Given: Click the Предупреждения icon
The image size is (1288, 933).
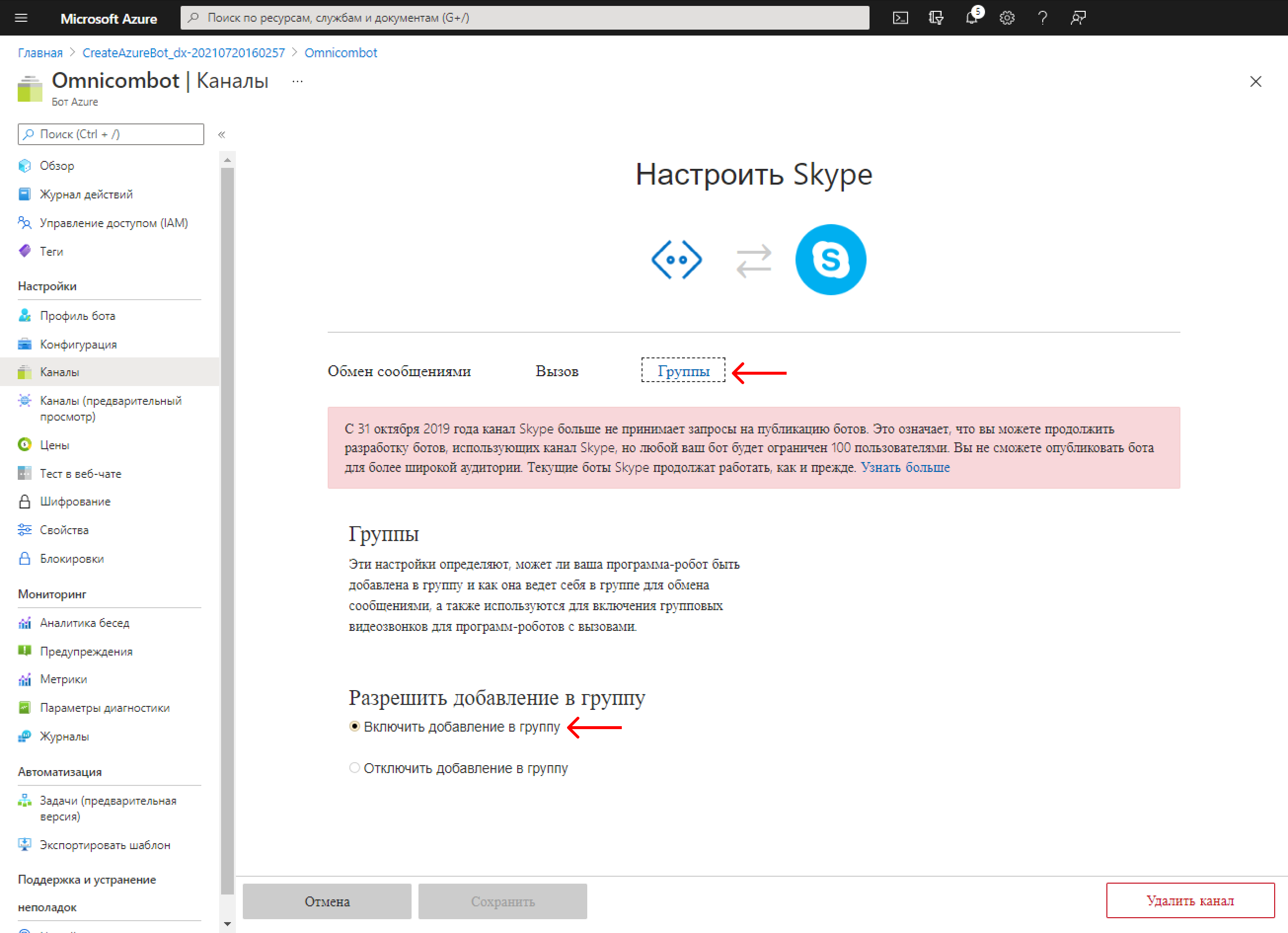Looking at the screenshot, I should [x=24, y=651].
